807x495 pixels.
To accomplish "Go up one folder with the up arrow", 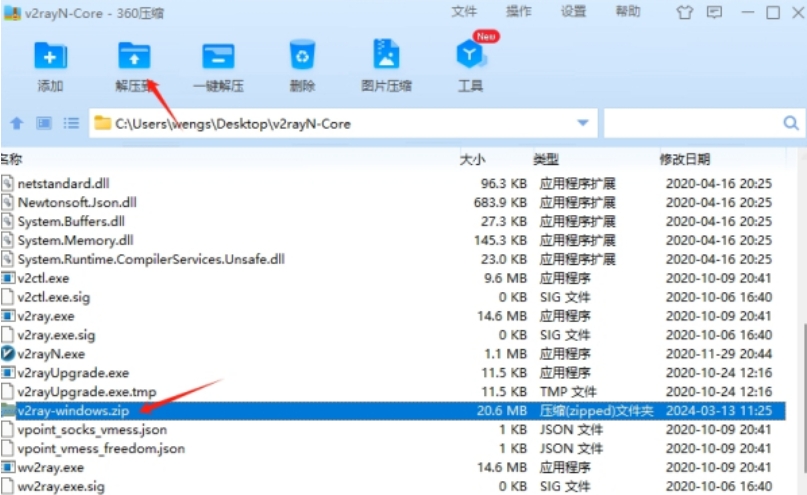I will pos(16,123).
